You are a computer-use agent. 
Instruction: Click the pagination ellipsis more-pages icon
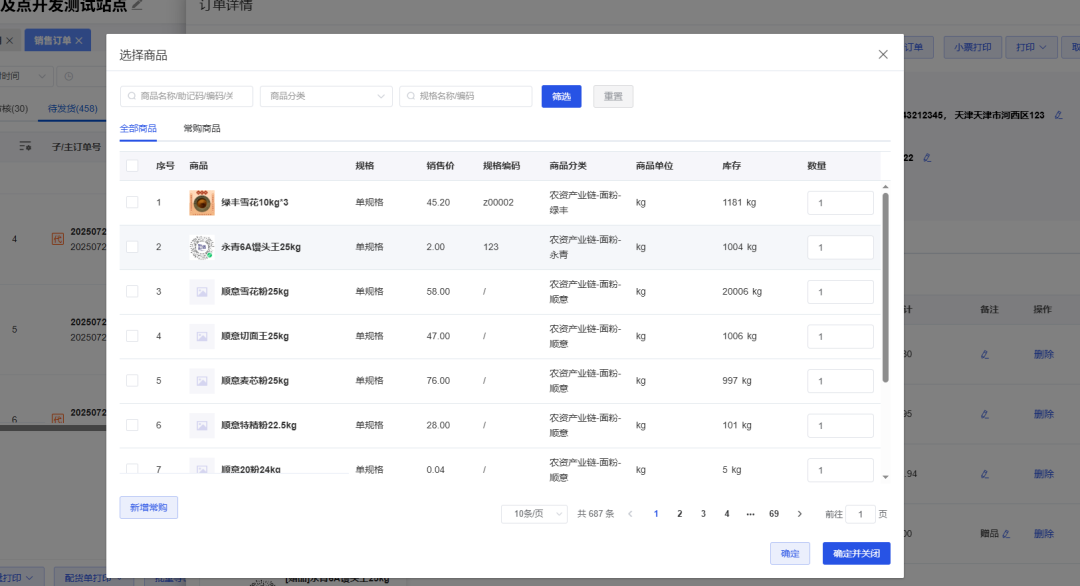[751, 514]
